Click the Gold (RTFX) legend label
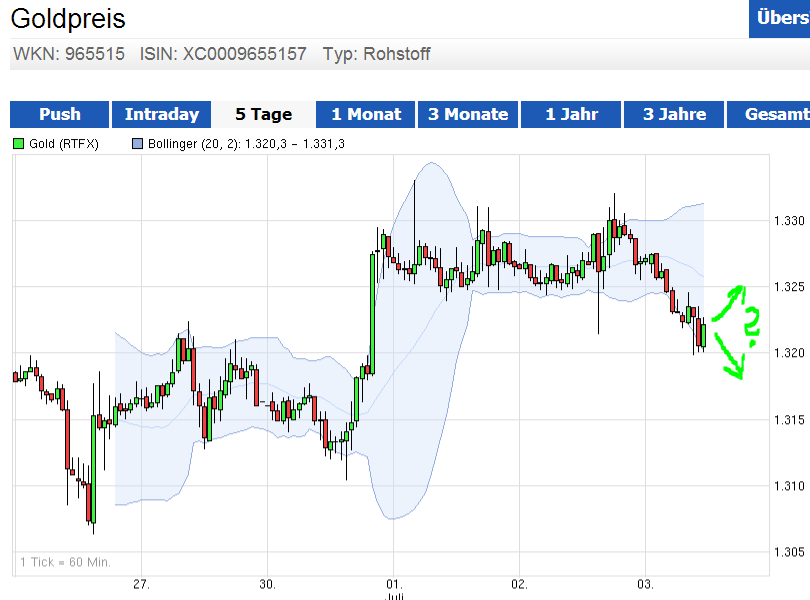The height and width of the screenshot is (600, 810). coord(64,144)
